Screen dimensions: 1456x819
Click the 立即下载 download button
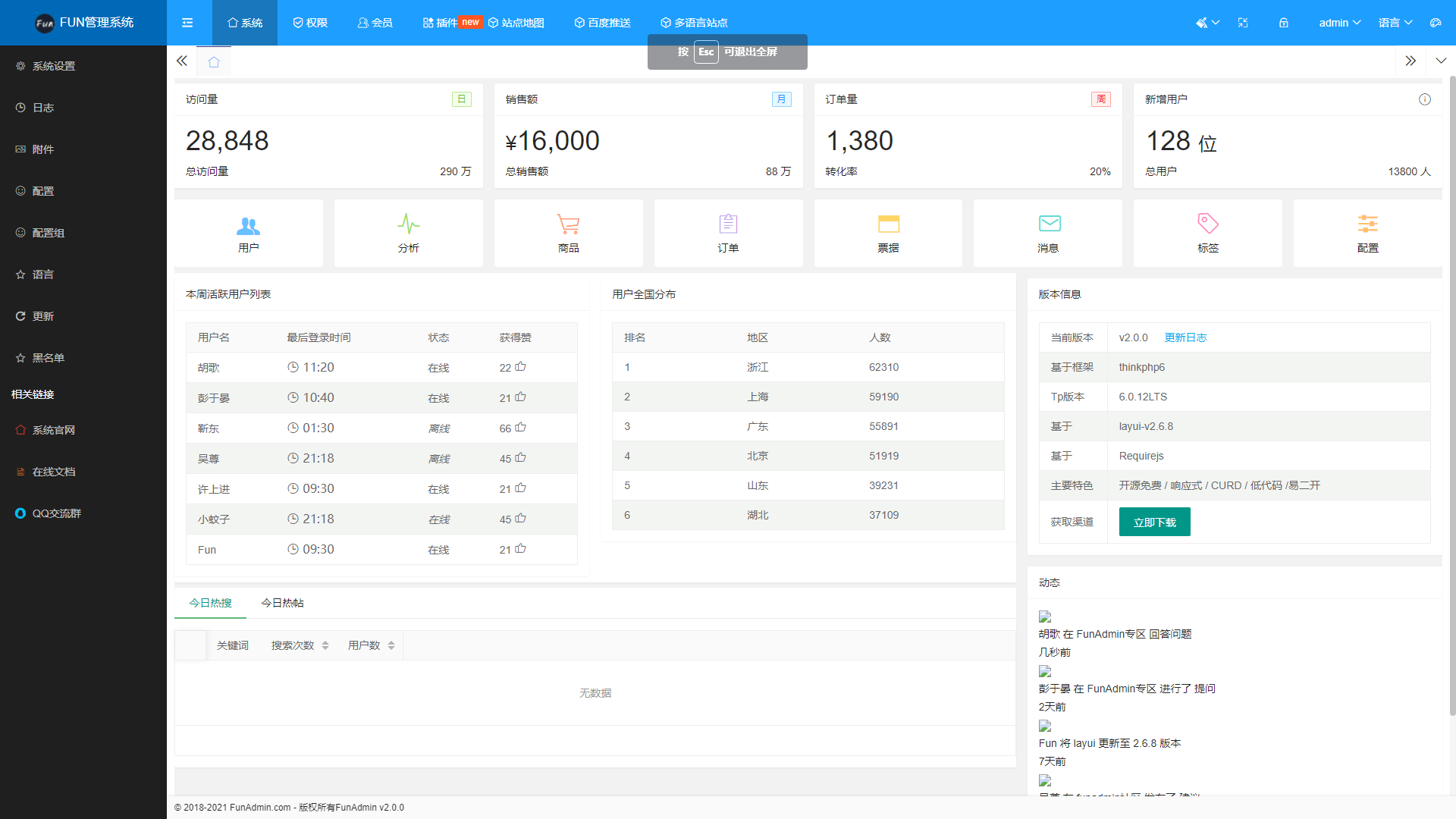coord(1154,522)
